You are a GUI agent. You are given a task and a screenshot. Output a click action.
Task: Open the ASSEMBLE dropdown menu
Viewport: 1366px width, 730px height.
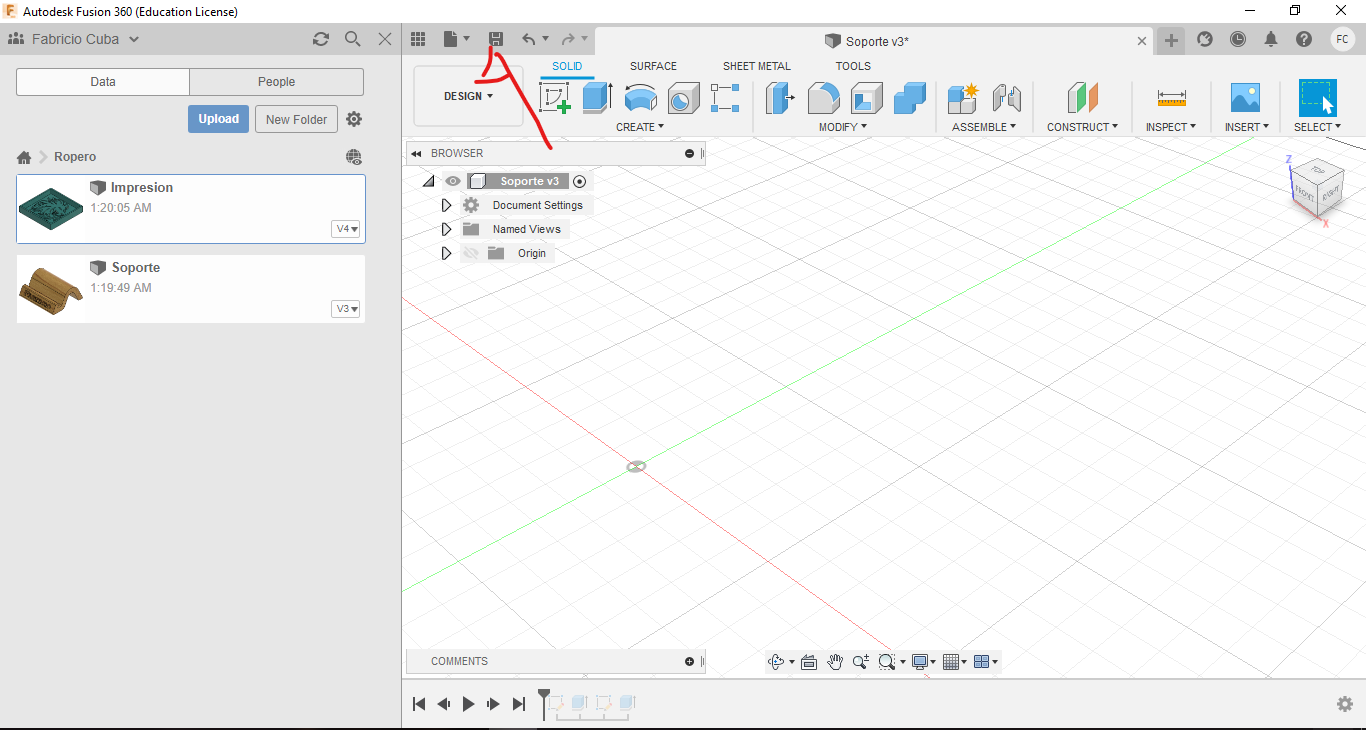pos(984,127)
